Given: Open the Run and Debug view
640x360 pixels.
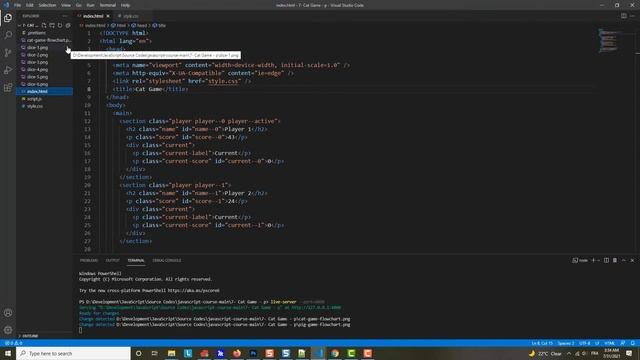Looking at the screenshot, I should pos(8,70).
